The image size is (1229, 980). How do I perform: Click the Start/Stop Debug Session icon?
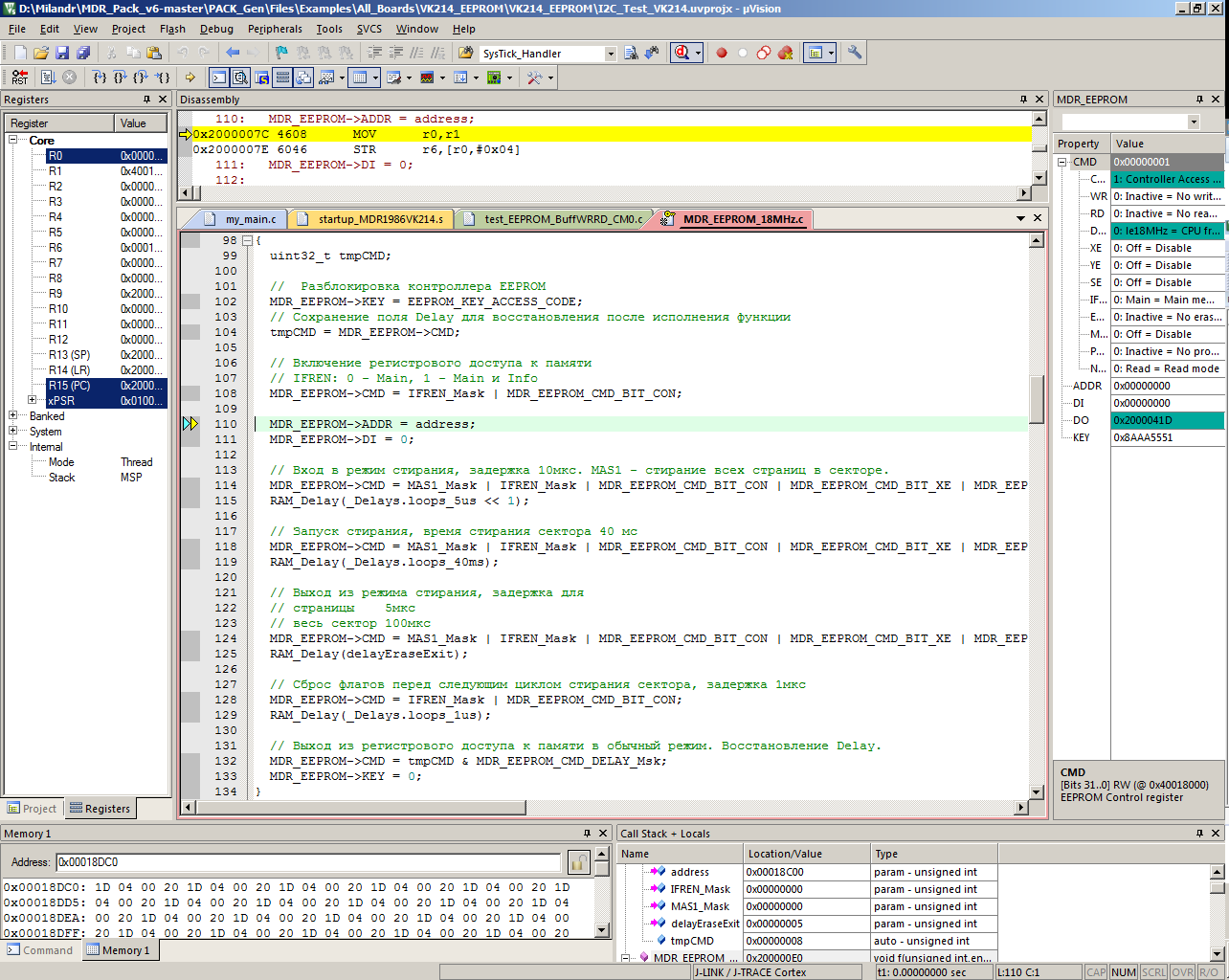(x=682, y=53)
